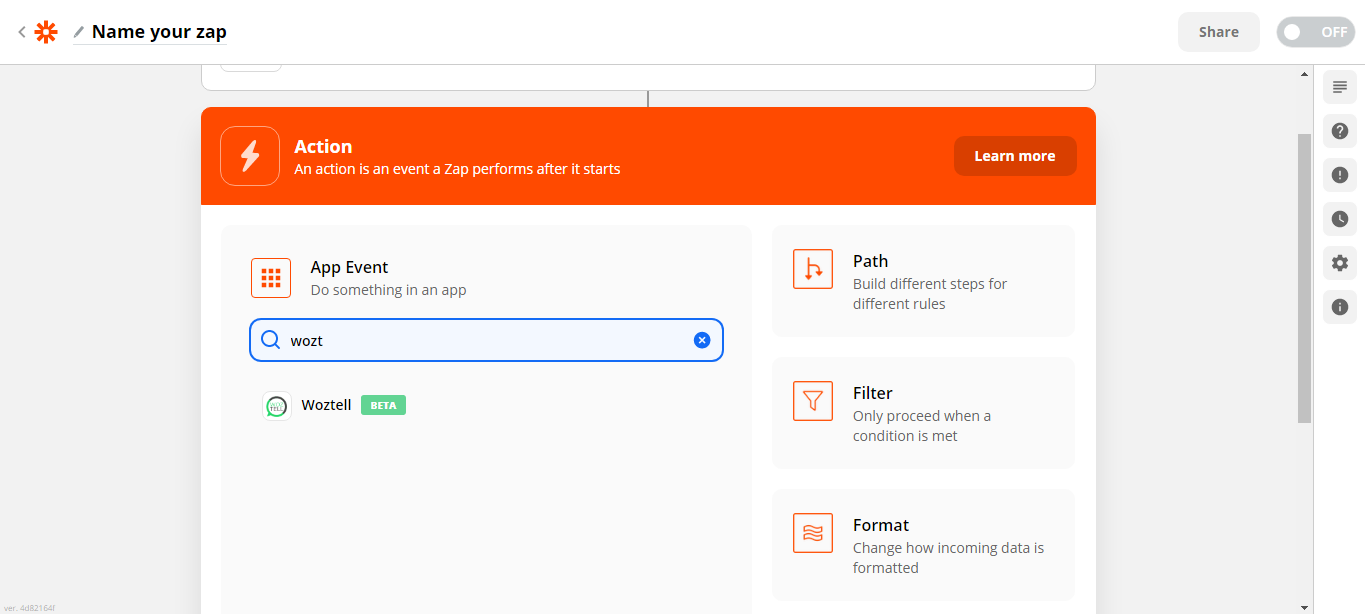Click the search magnifier icon
This screenshot has width=1365, height=614.
click(x=270, y=340)
